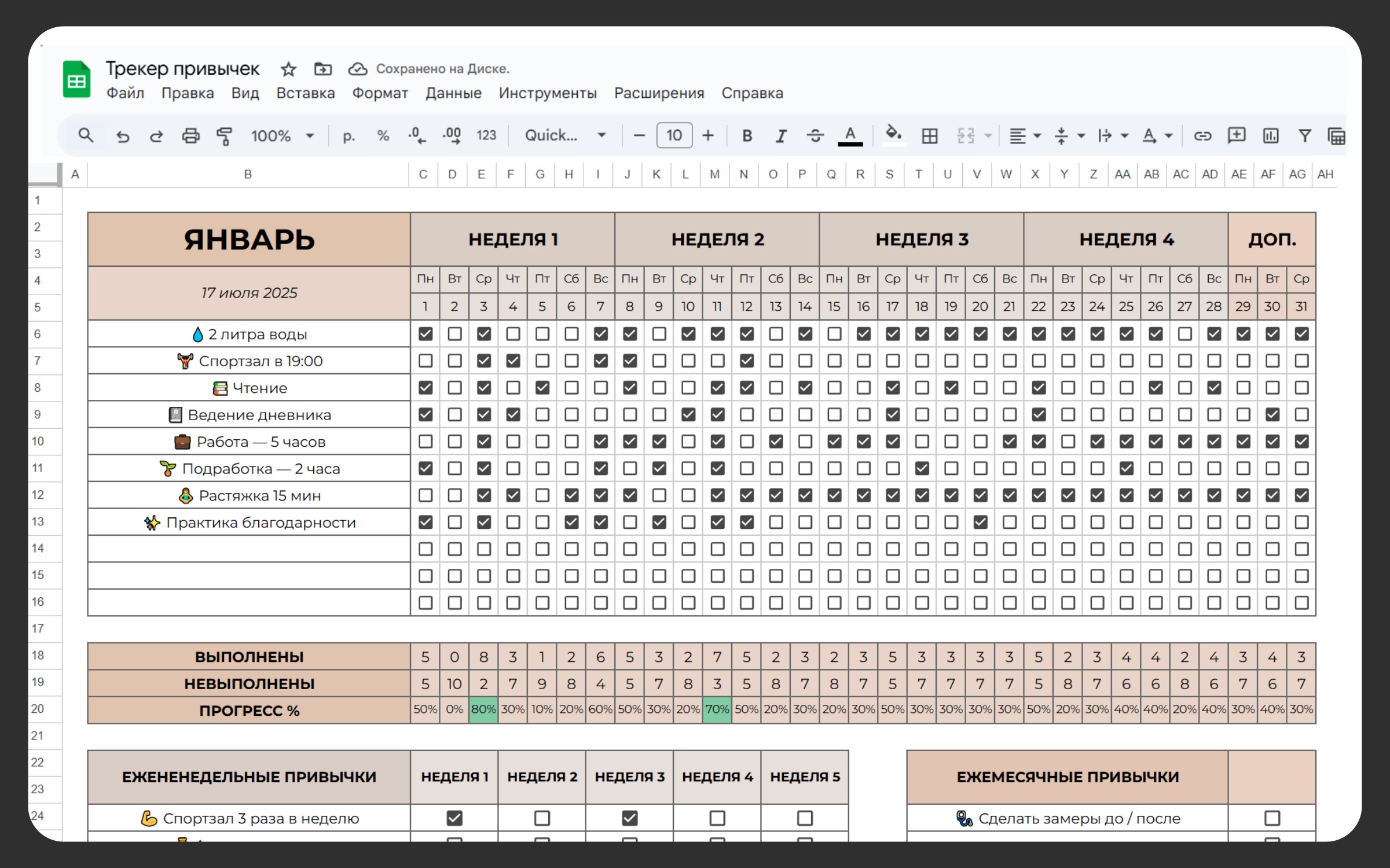The height and width of the screenshot is (868, 1390).
Task: Check Спортзал в 19:00 for day 1
Action: [x=426, y=361]
